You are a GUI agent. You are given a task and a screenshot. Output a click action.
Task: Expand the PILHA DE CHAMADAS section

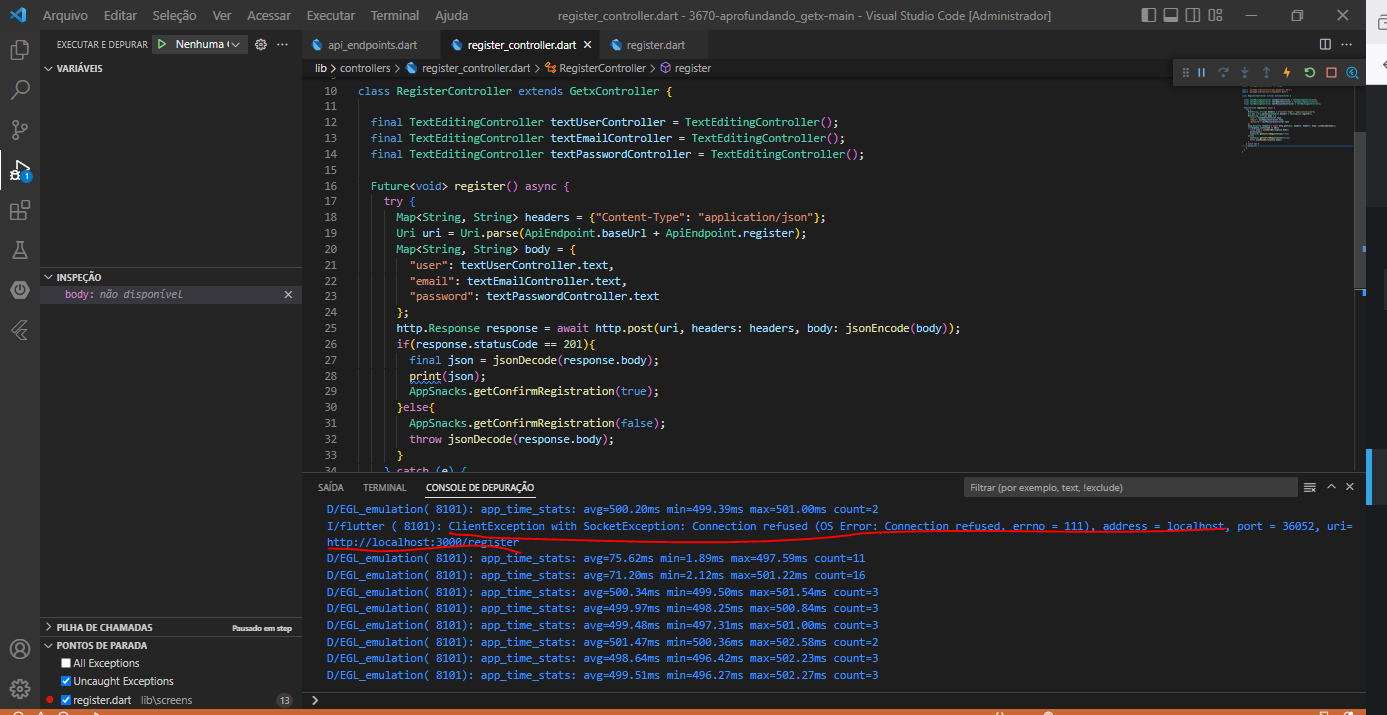[x=104, y=627]
